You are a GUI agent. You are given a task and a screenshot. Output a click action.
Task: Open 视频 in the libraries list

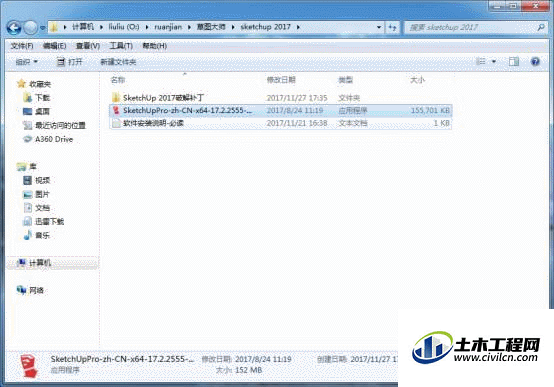click(x=42, y=180)
